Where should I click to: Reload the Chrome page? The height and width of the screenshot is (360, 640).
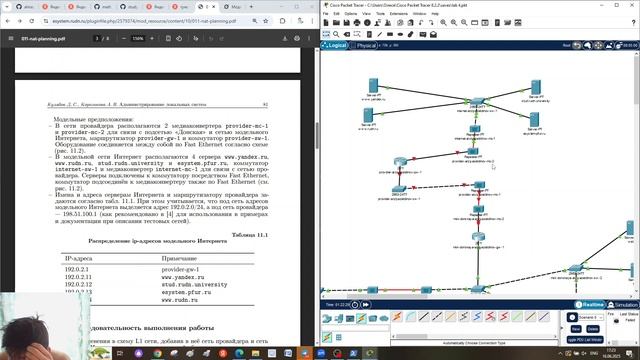coord(31,21)
